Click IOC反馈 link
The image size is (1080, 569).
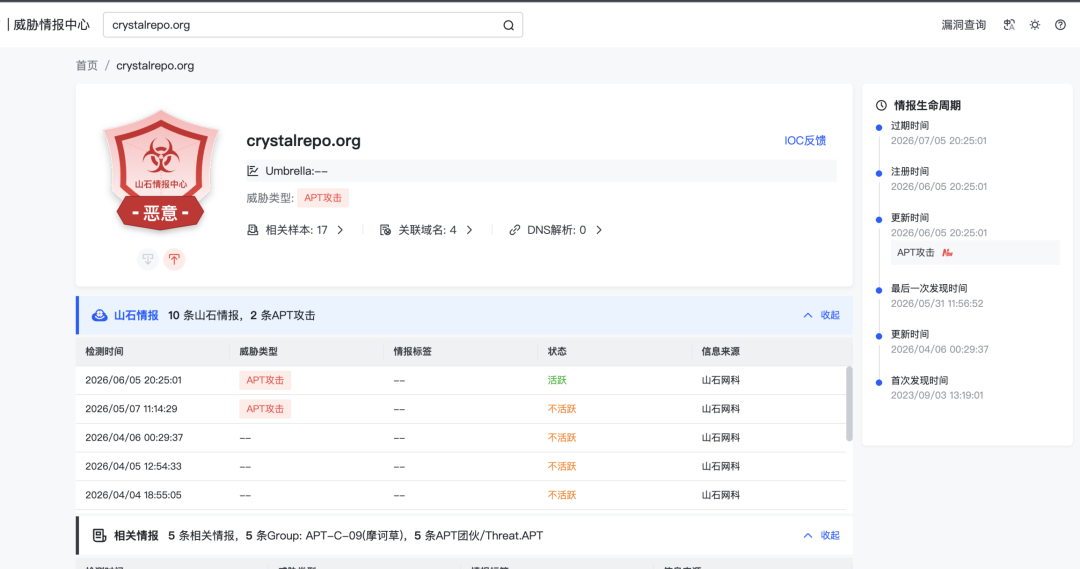[804, 141]
